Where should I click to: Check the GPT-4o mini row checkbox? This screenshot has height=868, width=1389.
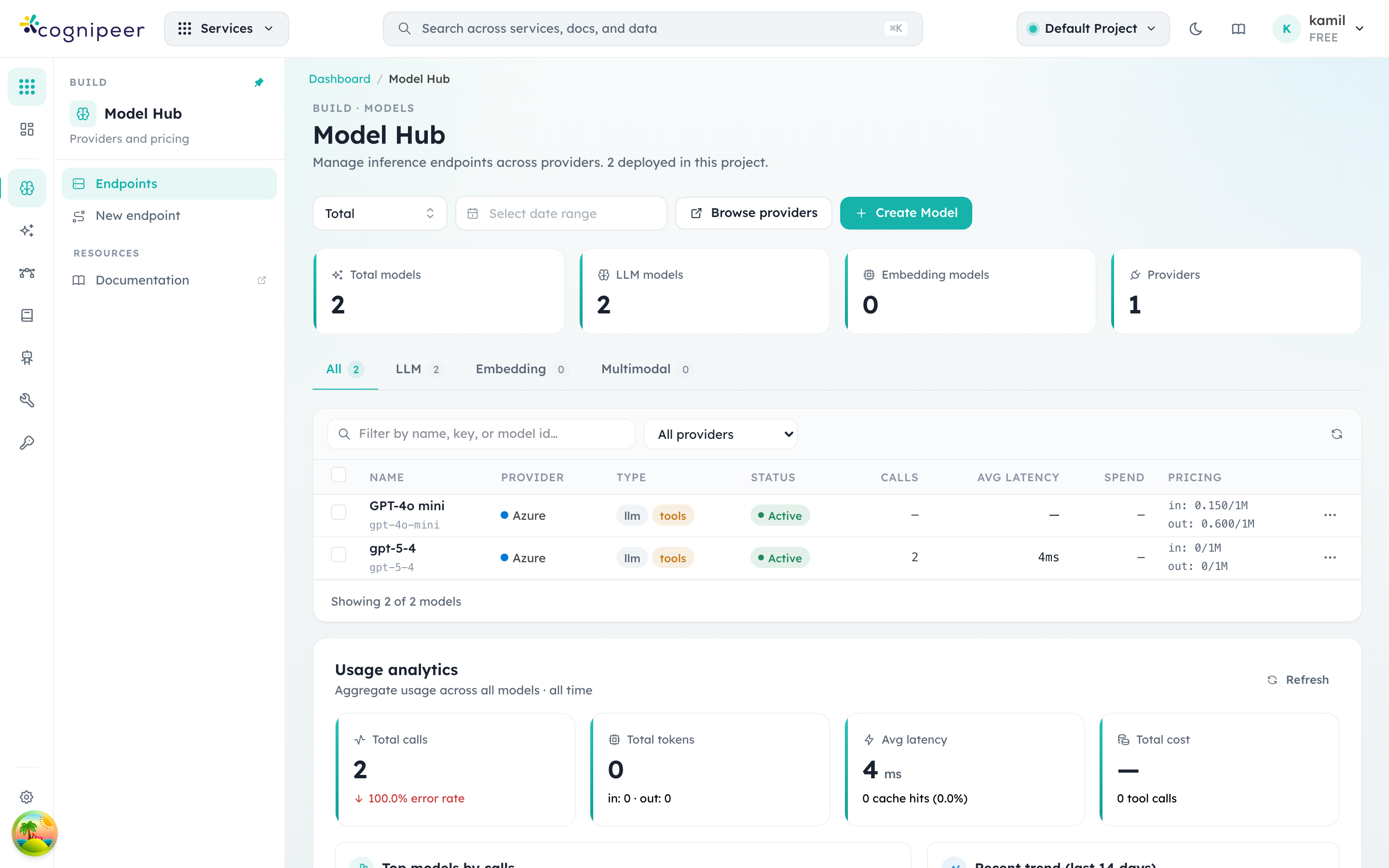point(339,512)
